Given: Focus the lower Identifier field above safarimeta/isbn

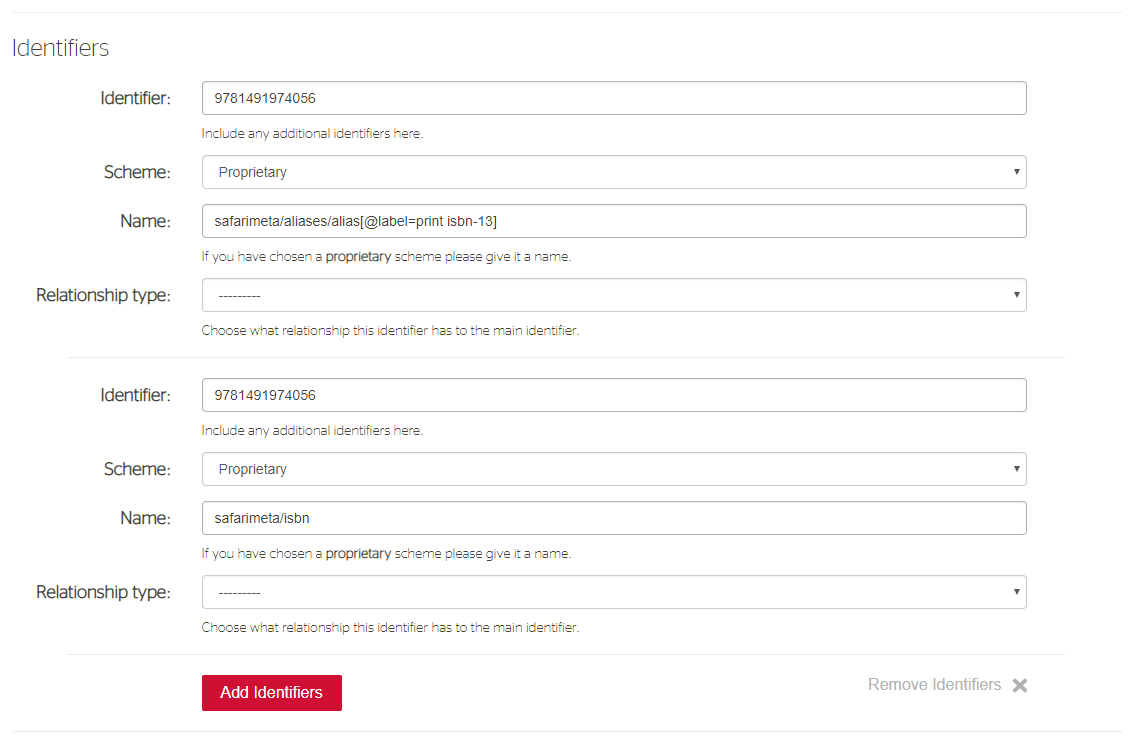Looking at the screenshot, I should click(614, 395).
